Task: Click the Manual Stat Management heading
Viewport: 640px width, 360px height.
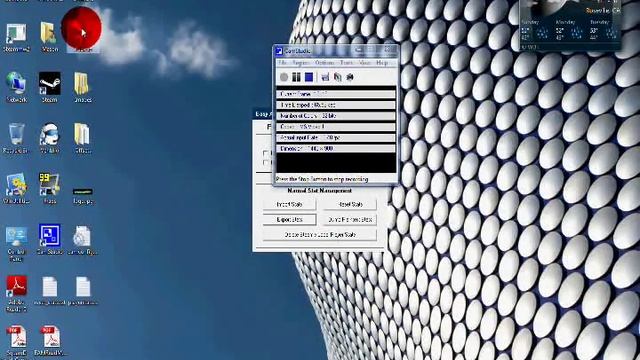Action: [319, 191]
